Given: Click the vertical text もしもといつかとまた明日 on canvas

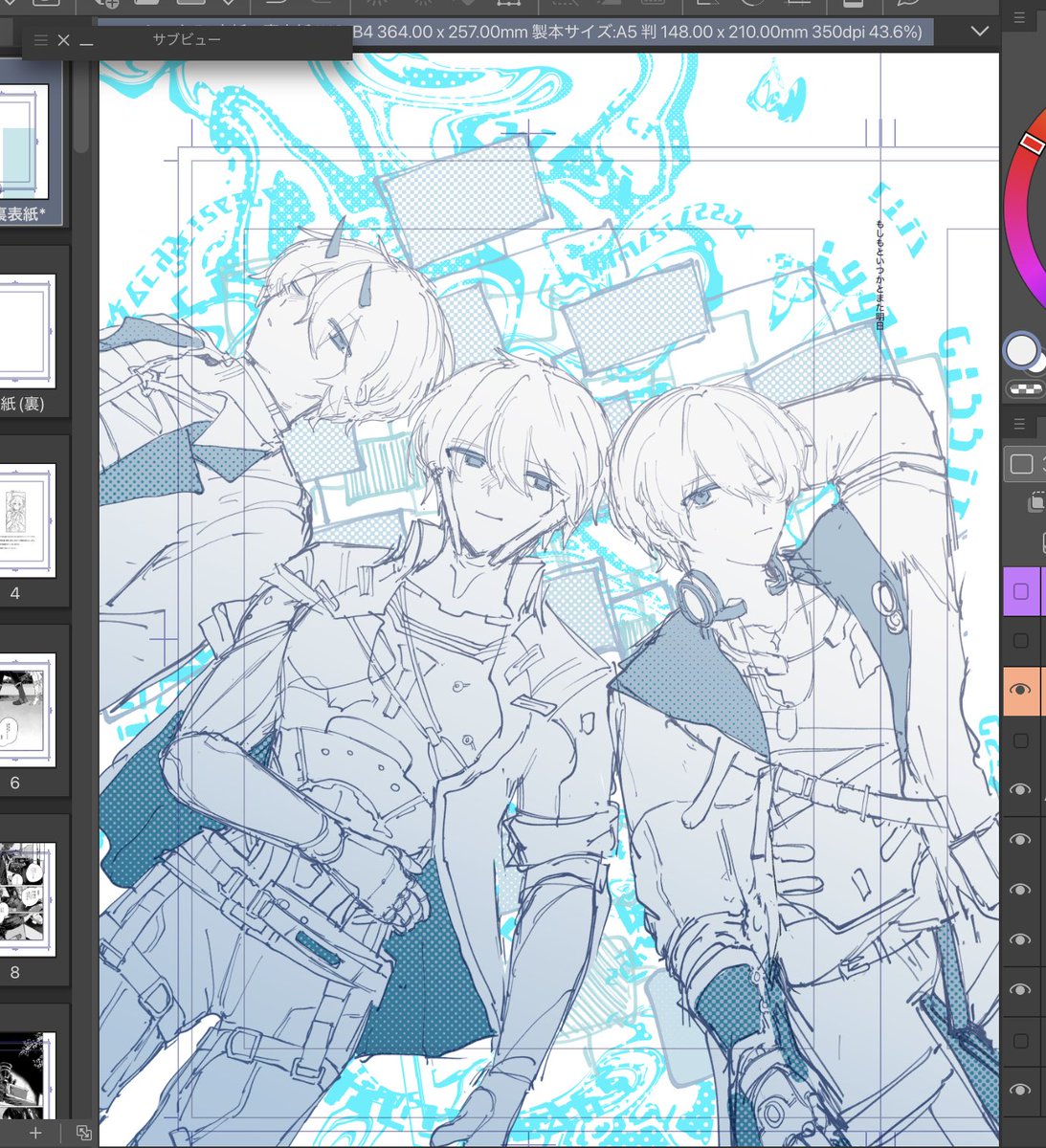Looking at the screenshot, I should [x=880, y=275].
